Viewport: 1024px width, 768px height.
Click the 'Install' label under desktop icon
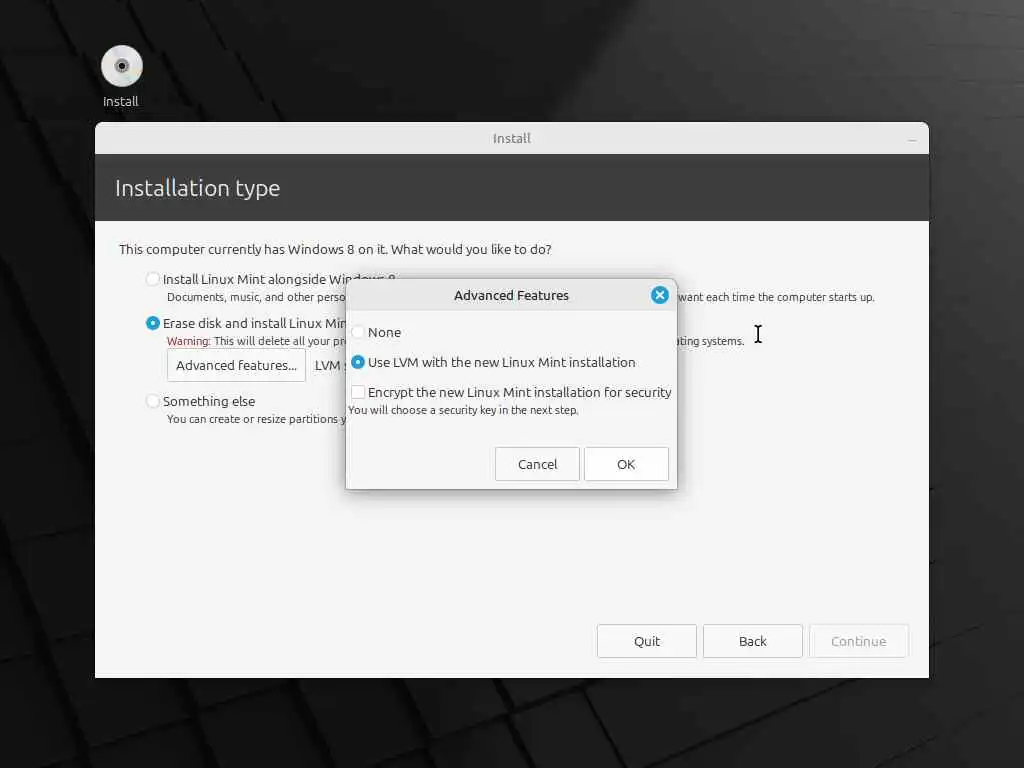121,101
